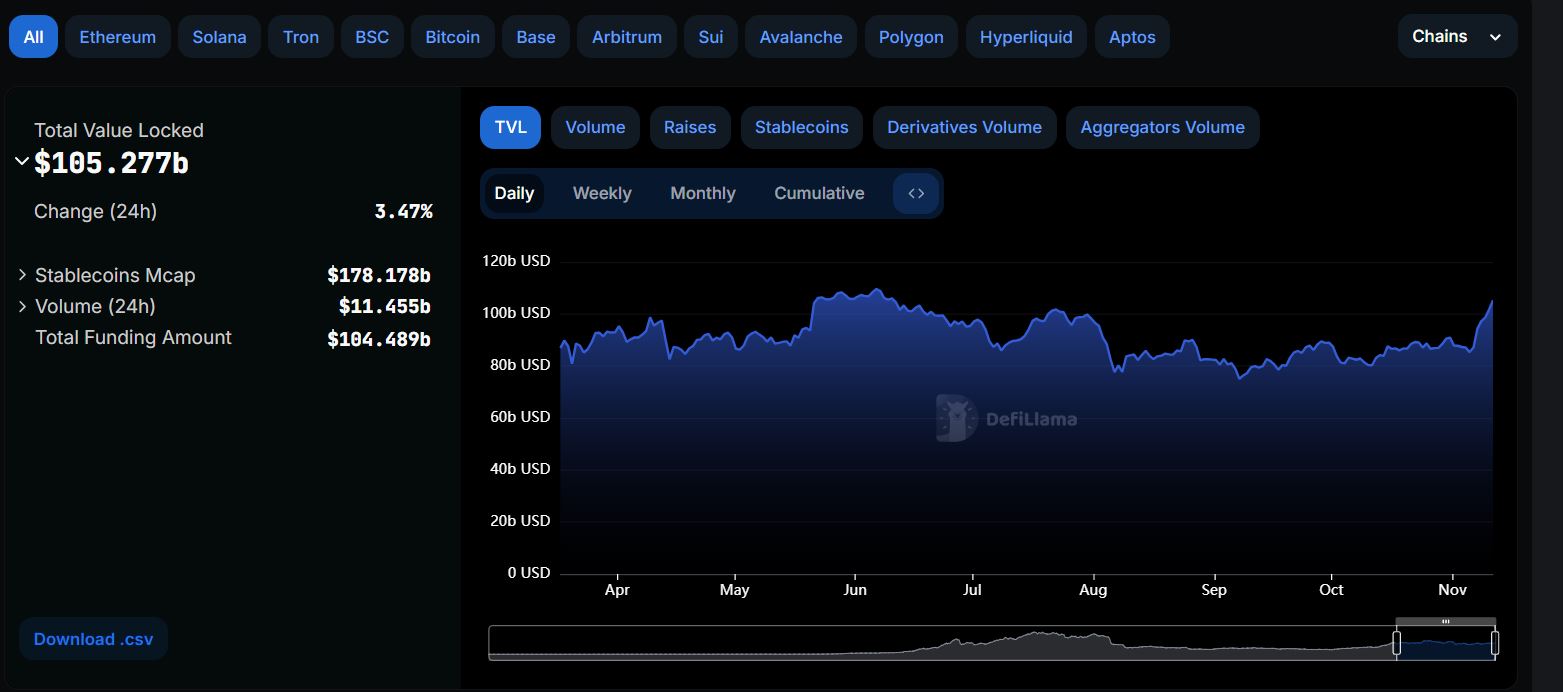Click the 3.47% change value

(x=403, y=211)
